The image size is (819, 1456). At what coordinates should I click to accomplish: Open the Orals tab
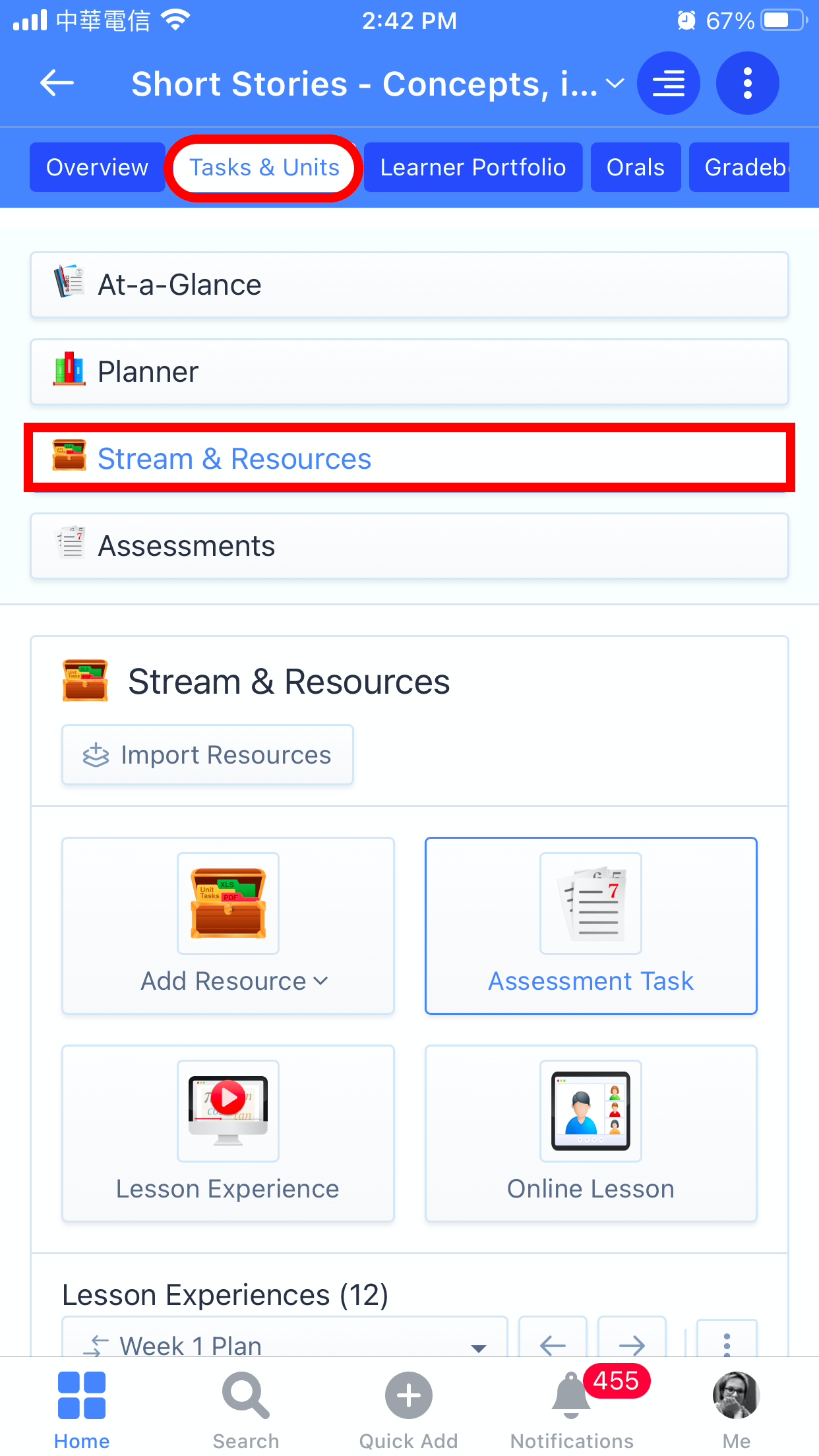[x=635, y=167]
